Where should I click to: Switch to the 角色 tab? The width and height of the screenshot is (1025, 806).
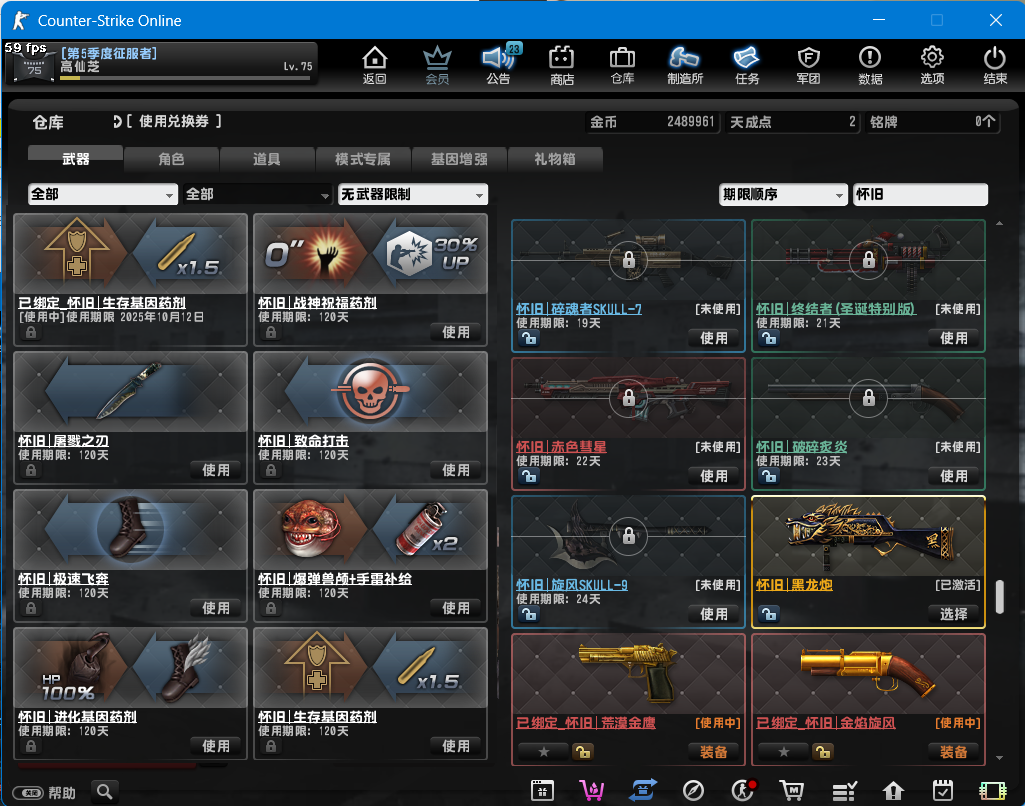point(171,159)
